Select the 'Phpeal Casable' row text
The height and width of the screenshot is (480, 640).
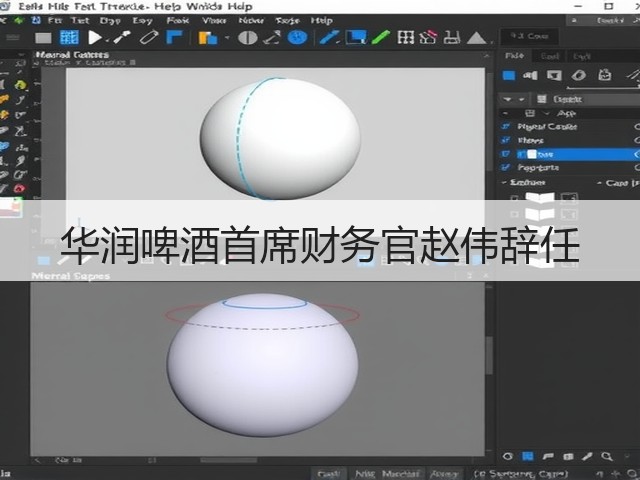pyautogui.click(x=547, y=127)
